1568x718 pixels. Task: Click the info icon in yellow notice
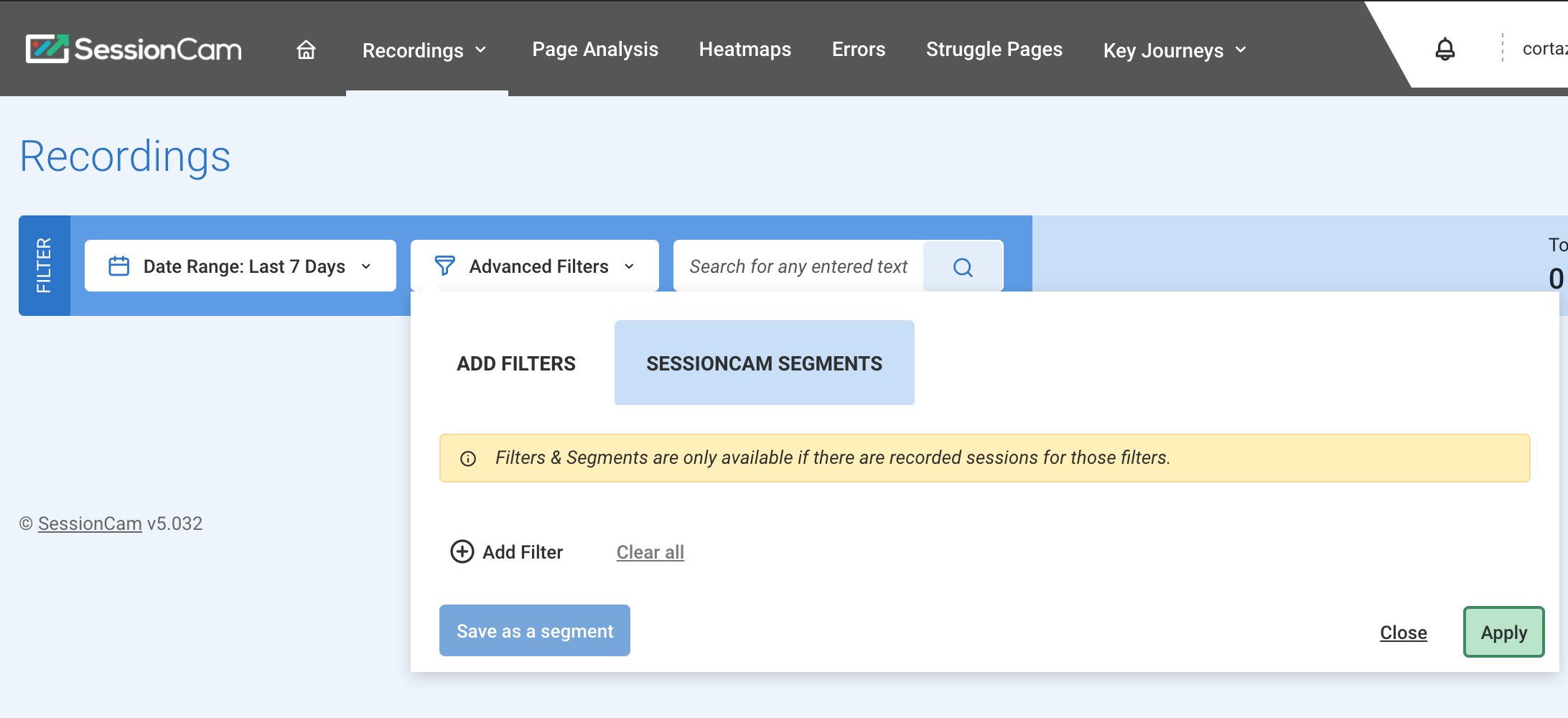coord(468,459)
